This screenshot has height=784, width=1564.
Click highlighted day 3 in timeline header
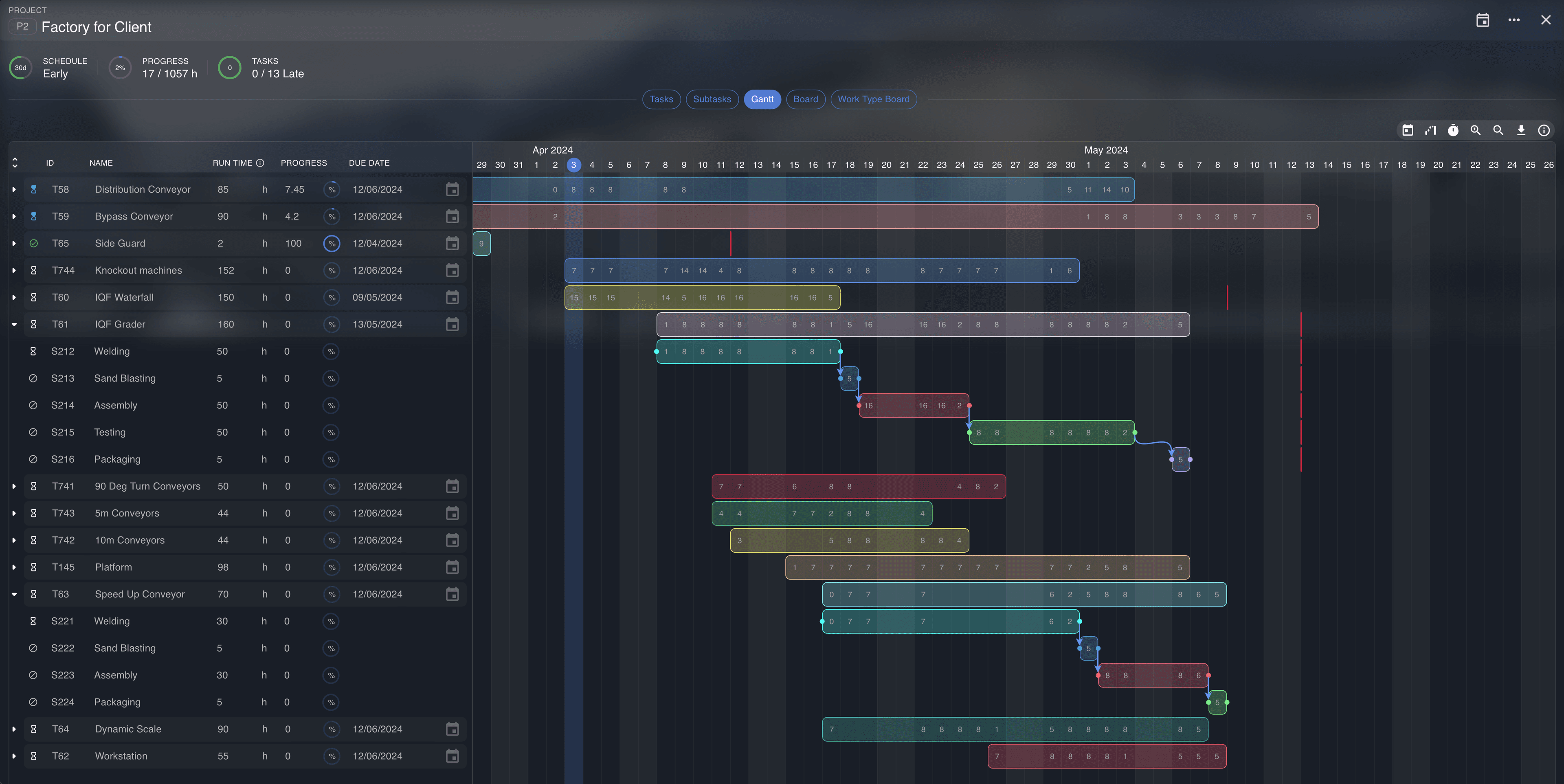[x=573, y=165]
